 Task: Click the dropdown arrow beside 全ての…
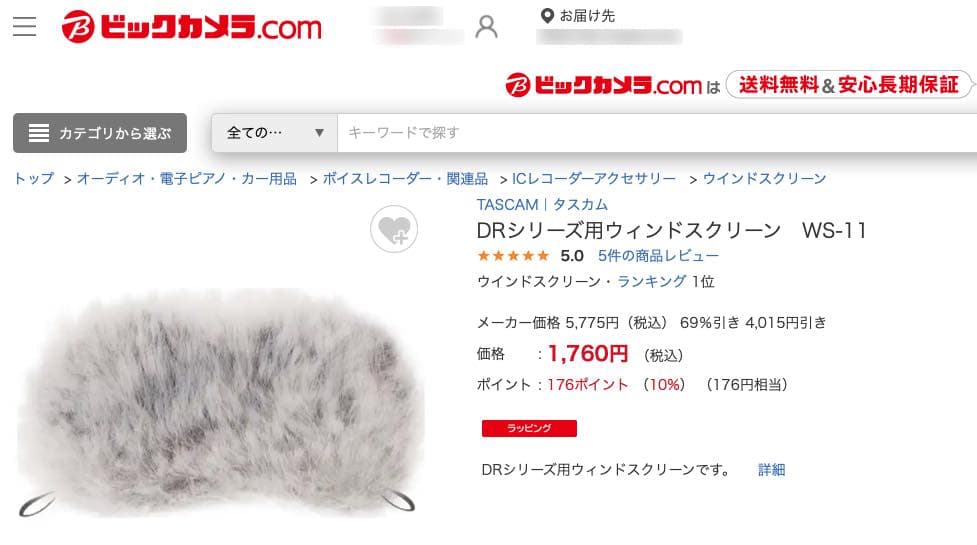tap(319, 133)
